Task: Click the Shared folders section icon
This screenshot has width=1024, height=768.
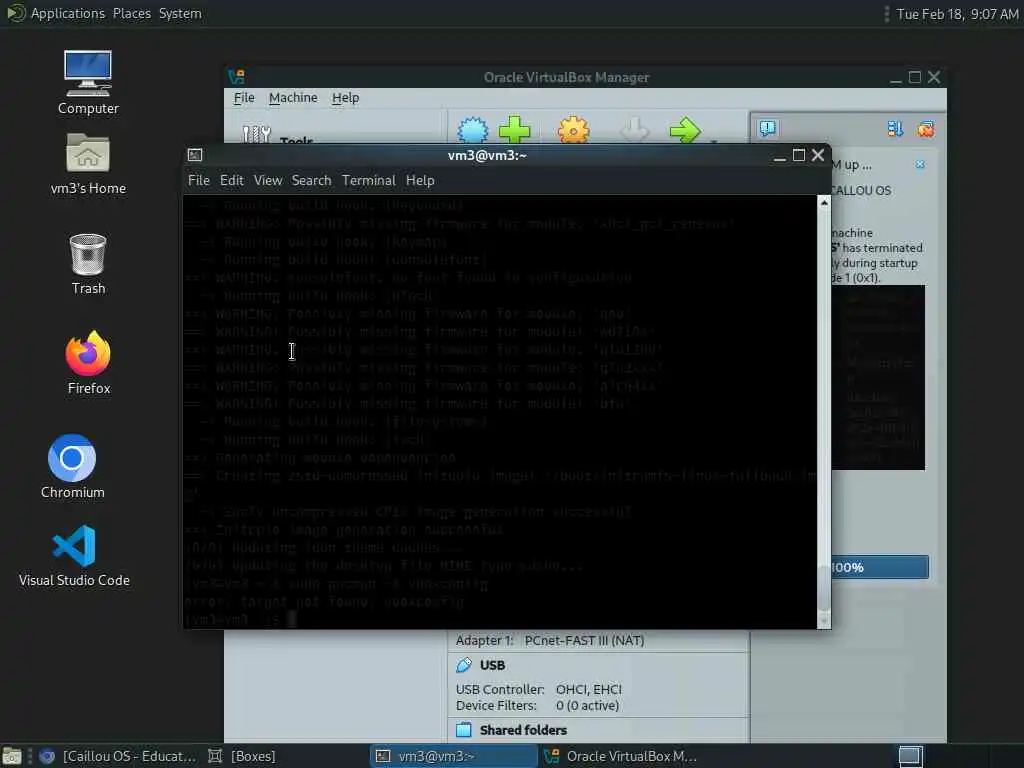Action: (x=464, y=729)
